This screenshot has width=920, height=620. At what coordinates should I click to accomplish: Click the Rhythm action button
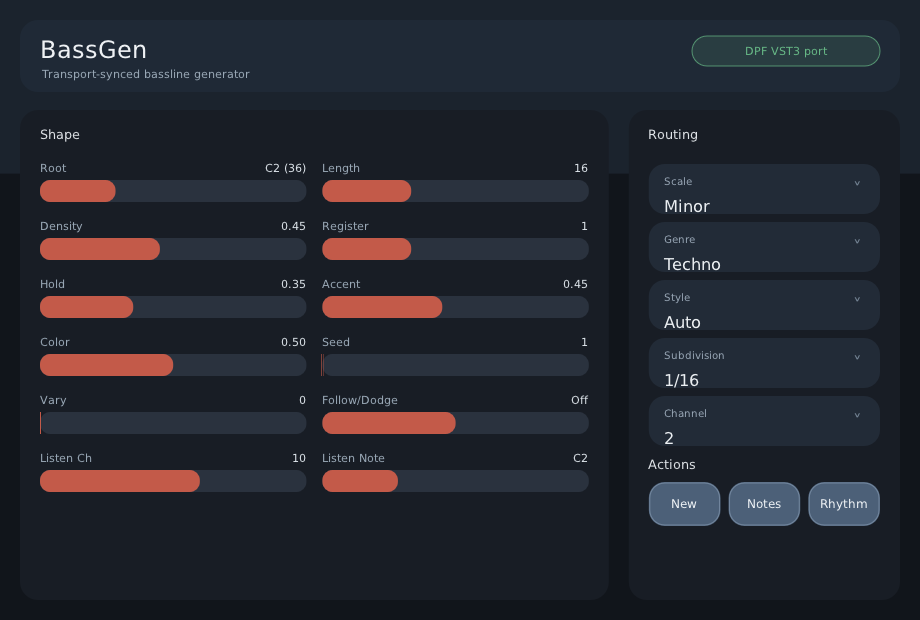844,504
